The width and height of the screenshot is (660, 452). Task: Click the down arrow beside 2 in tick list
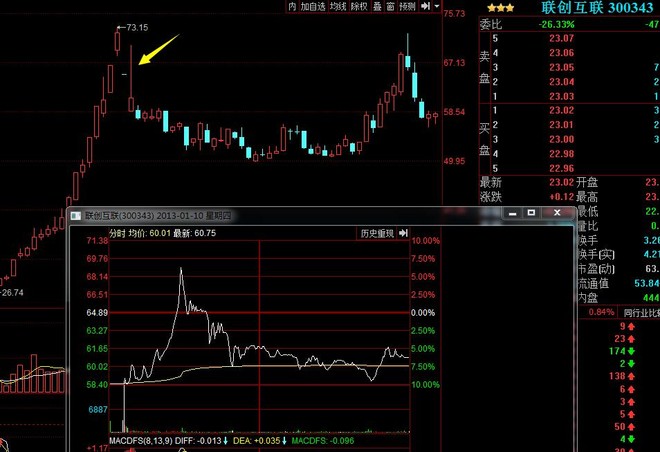pyautogui.click(x=631, y=364)
